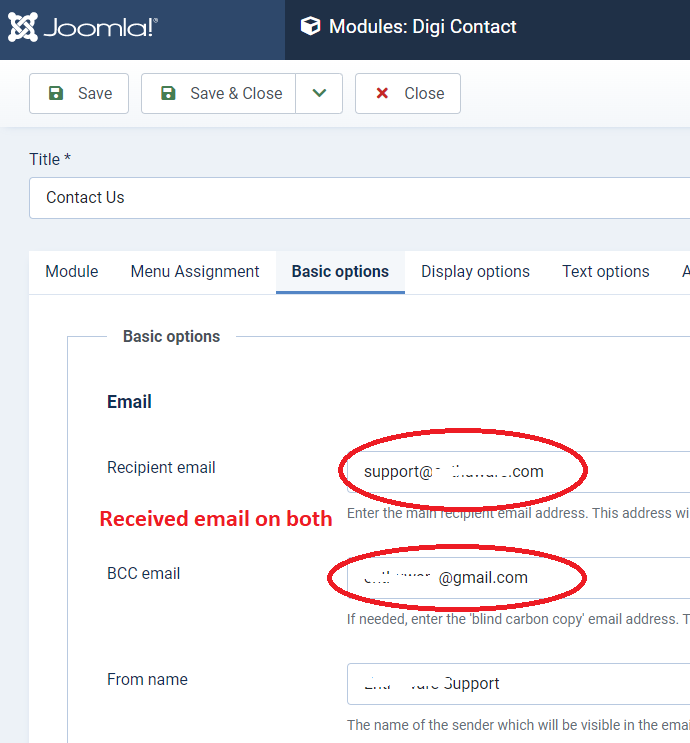Click the 'Modules: Digi Contact' page heading

coord(423,27)
